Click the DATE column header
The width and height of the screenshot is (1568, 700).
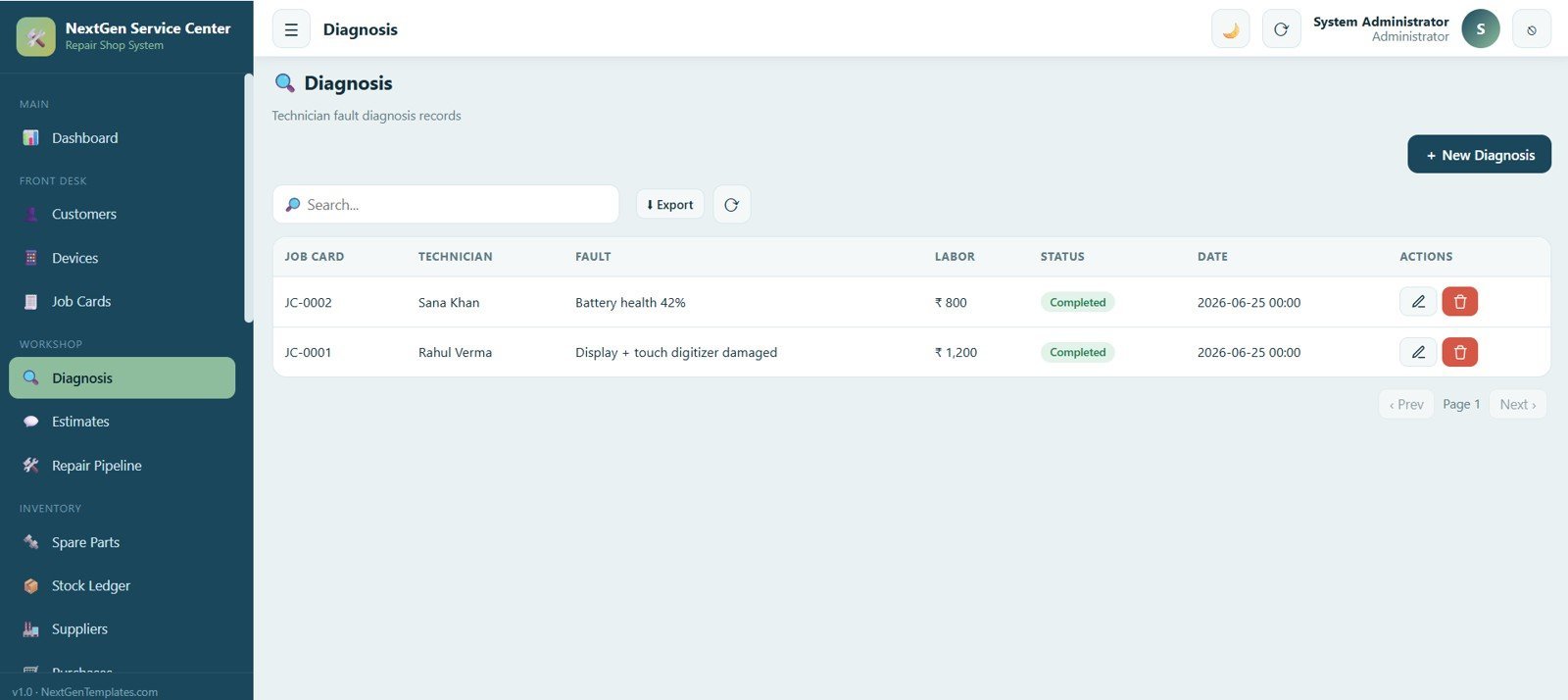point(1212,257)
